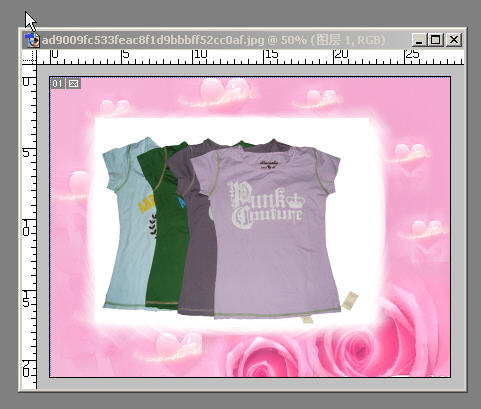Close the ad9009fc533feac8f1d9bbbff52cc0af.jpg document window

click(x=454, y=40)
